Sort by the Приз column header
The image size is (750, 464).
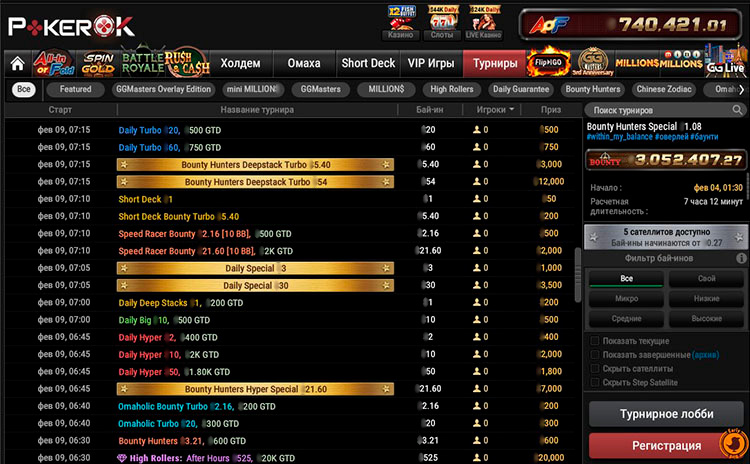pyautogui.click(x=551, y=110)
